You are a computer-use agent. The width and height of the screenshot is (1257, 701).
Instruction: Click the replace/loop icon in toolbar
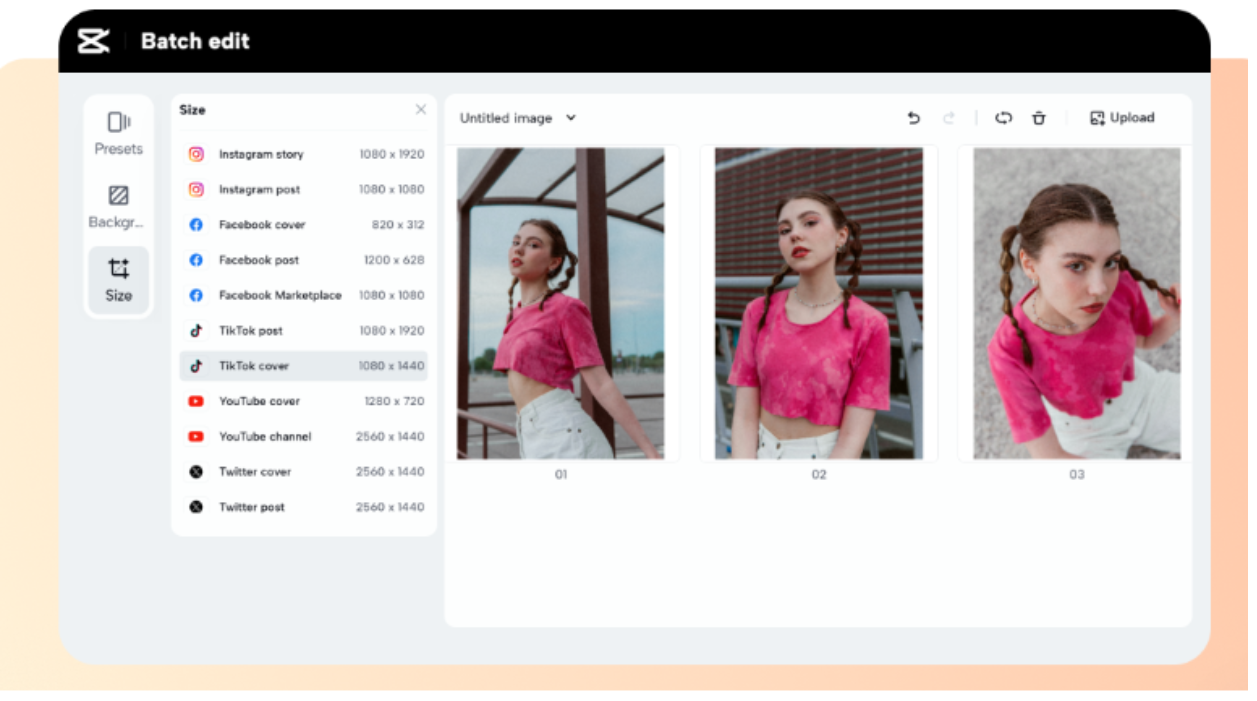1003,118
